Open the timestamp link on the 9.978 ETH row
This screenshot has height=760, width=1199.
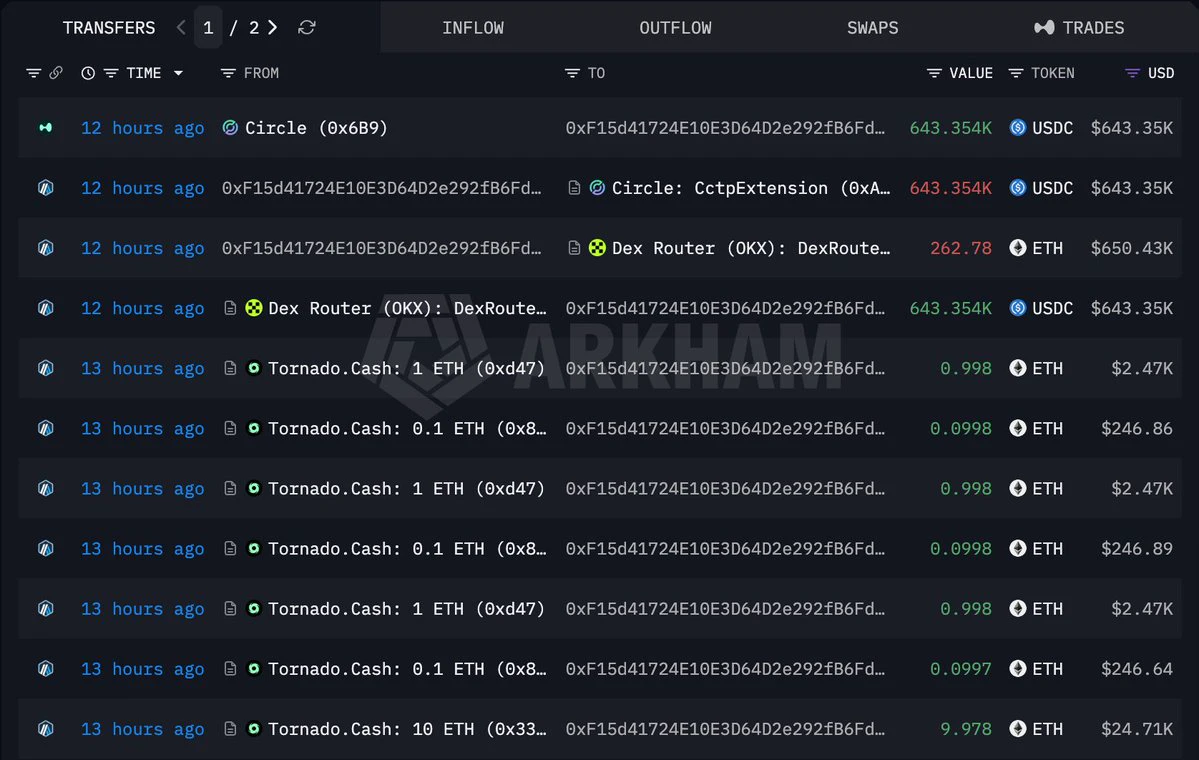pyautogui.click(x=143, y=729)
